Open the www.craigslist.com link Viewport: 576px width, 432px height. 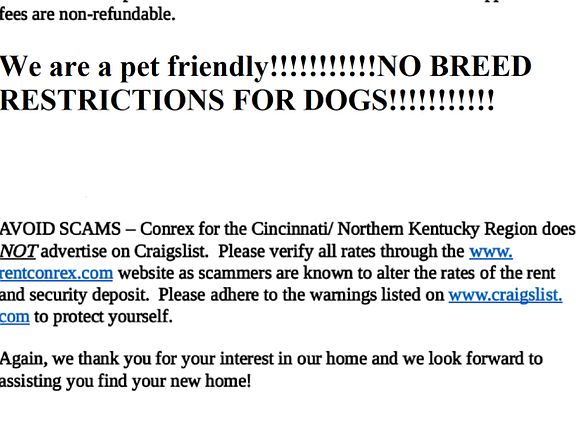point(505,295)
